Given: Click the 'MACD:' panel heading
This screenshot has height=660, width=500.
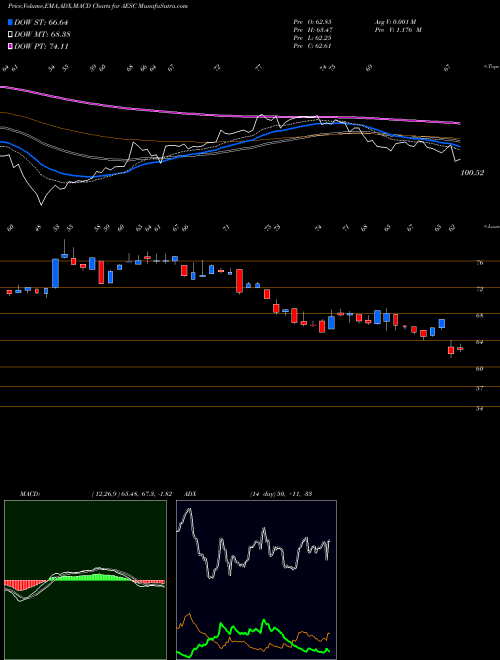Looking at the screenshot, I should (29, 494).
